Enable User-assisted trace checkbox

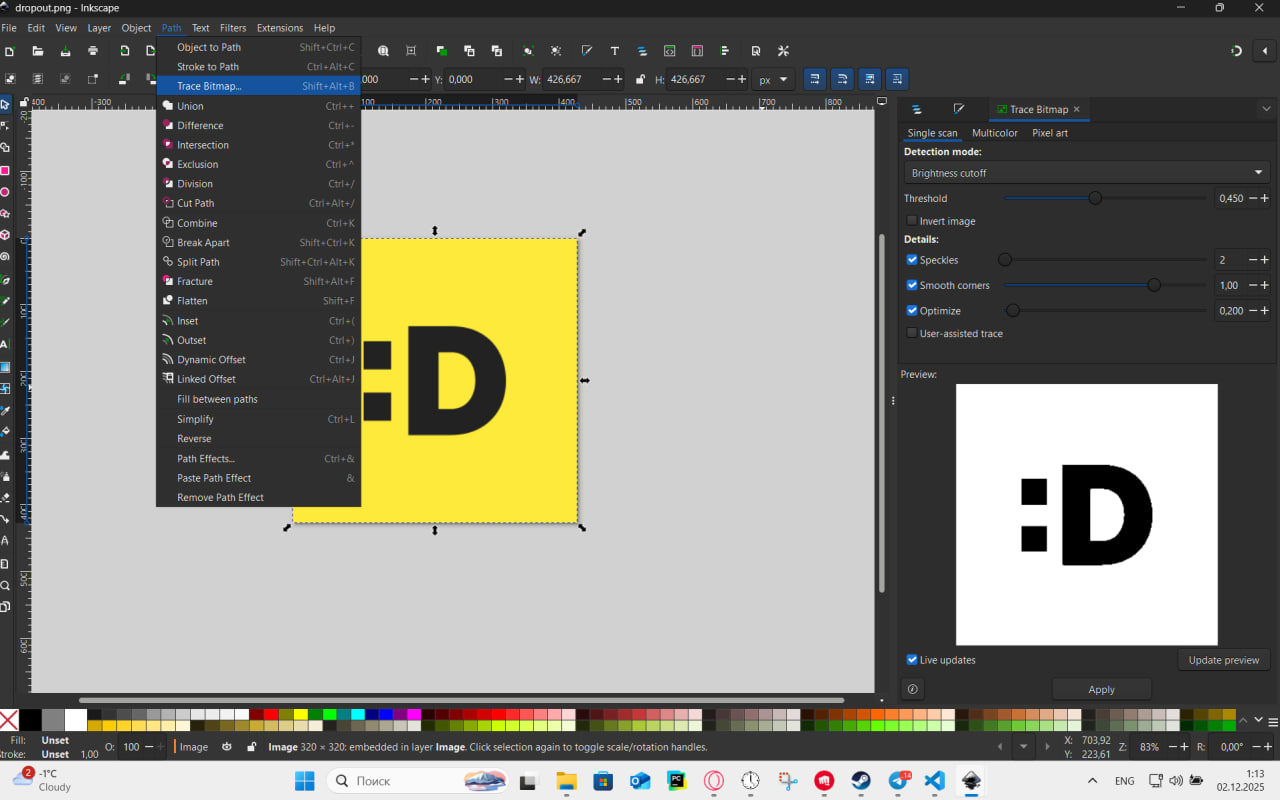[x=912, y=333]
